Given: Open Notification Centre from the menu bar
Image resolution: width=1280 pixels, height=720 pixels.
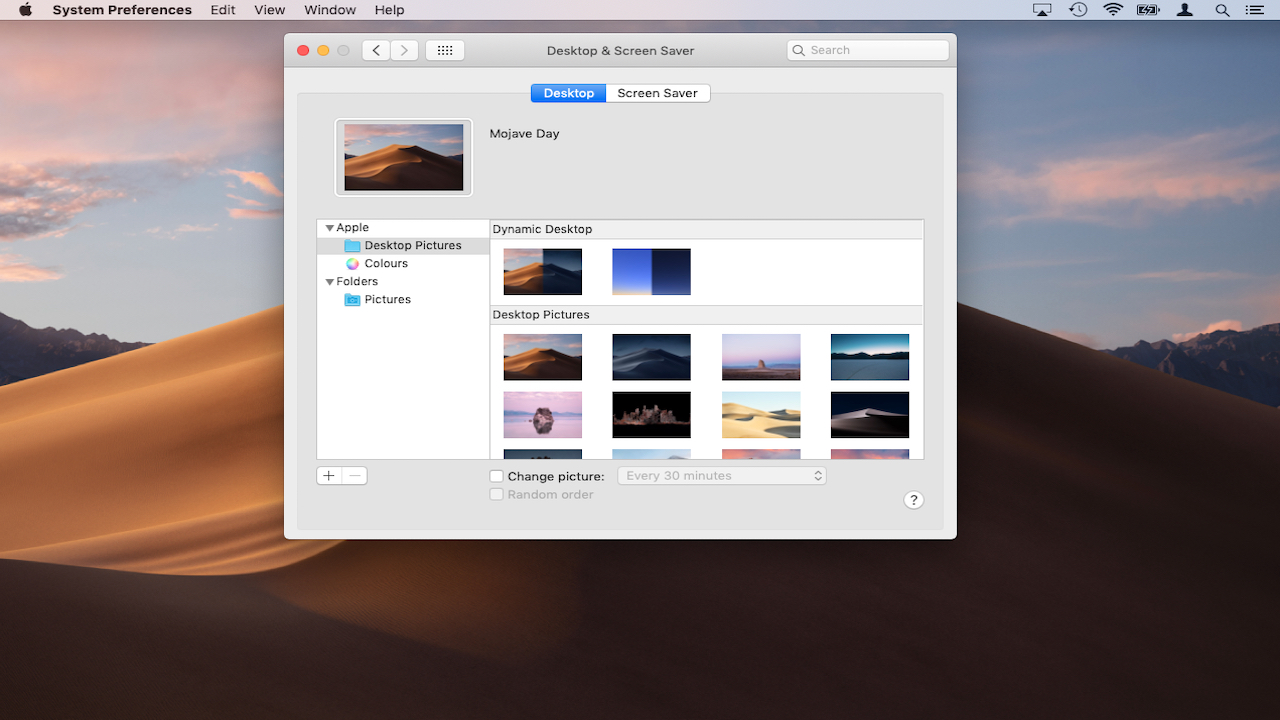Looking at the screenshot, I should coord(1254,10).
